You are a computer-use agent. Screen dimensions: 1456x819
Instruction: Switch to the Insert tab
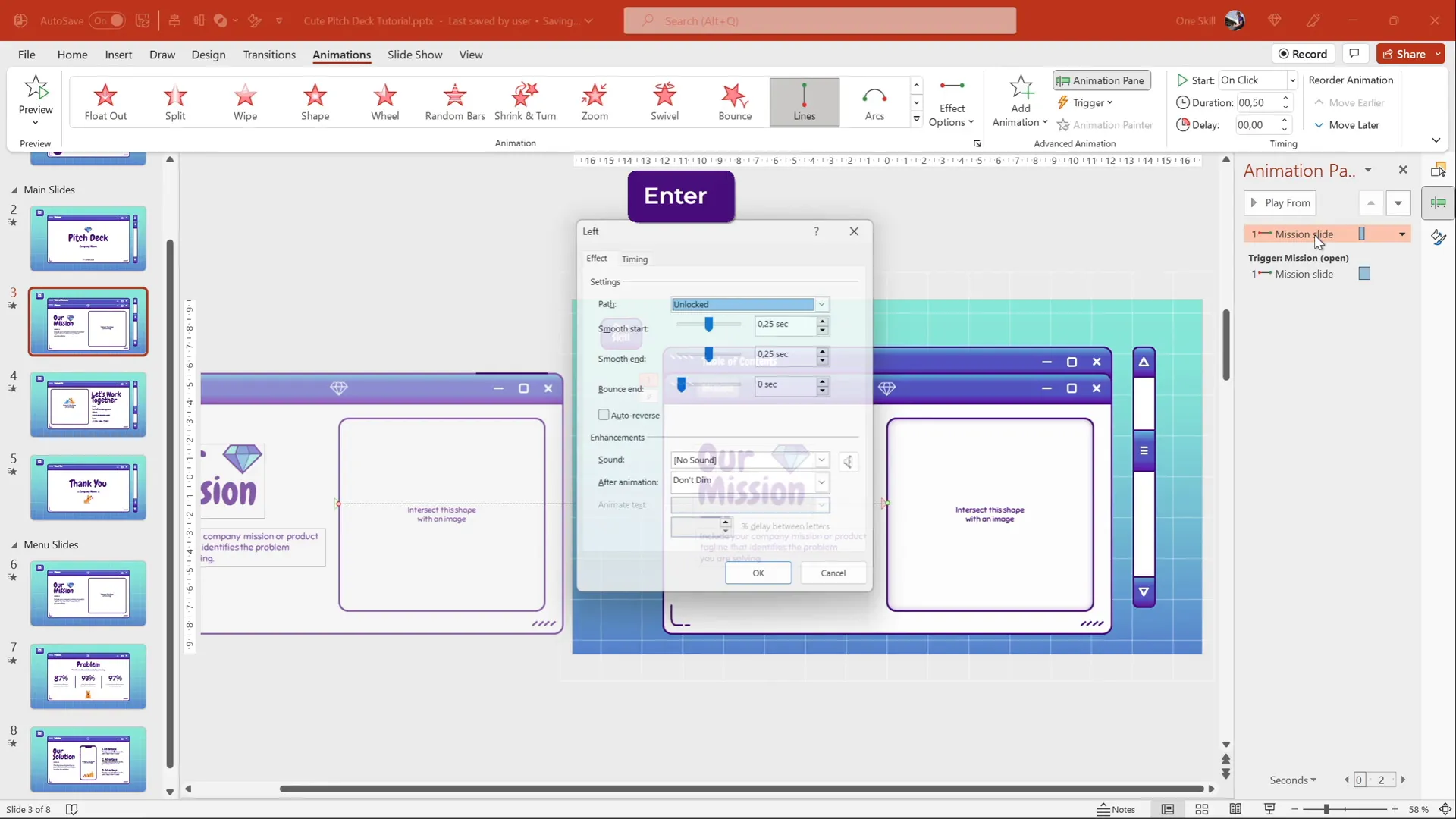118,55
